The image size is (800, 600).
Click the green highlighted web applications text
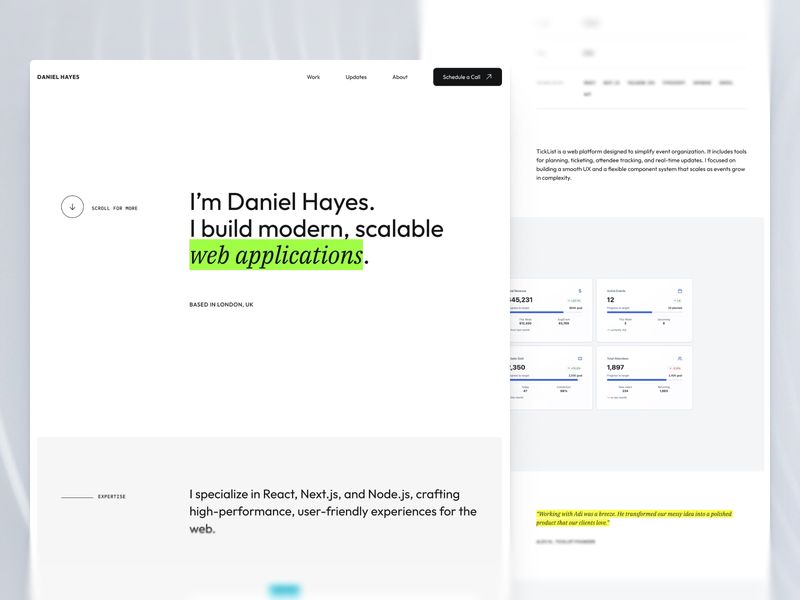tap(276, 255)
